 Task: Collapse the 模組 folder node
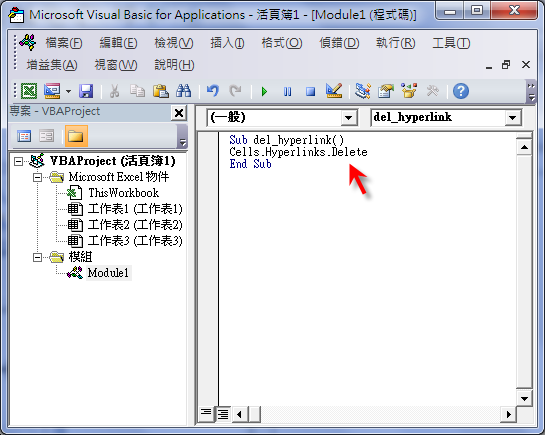(x=37, y=257)
